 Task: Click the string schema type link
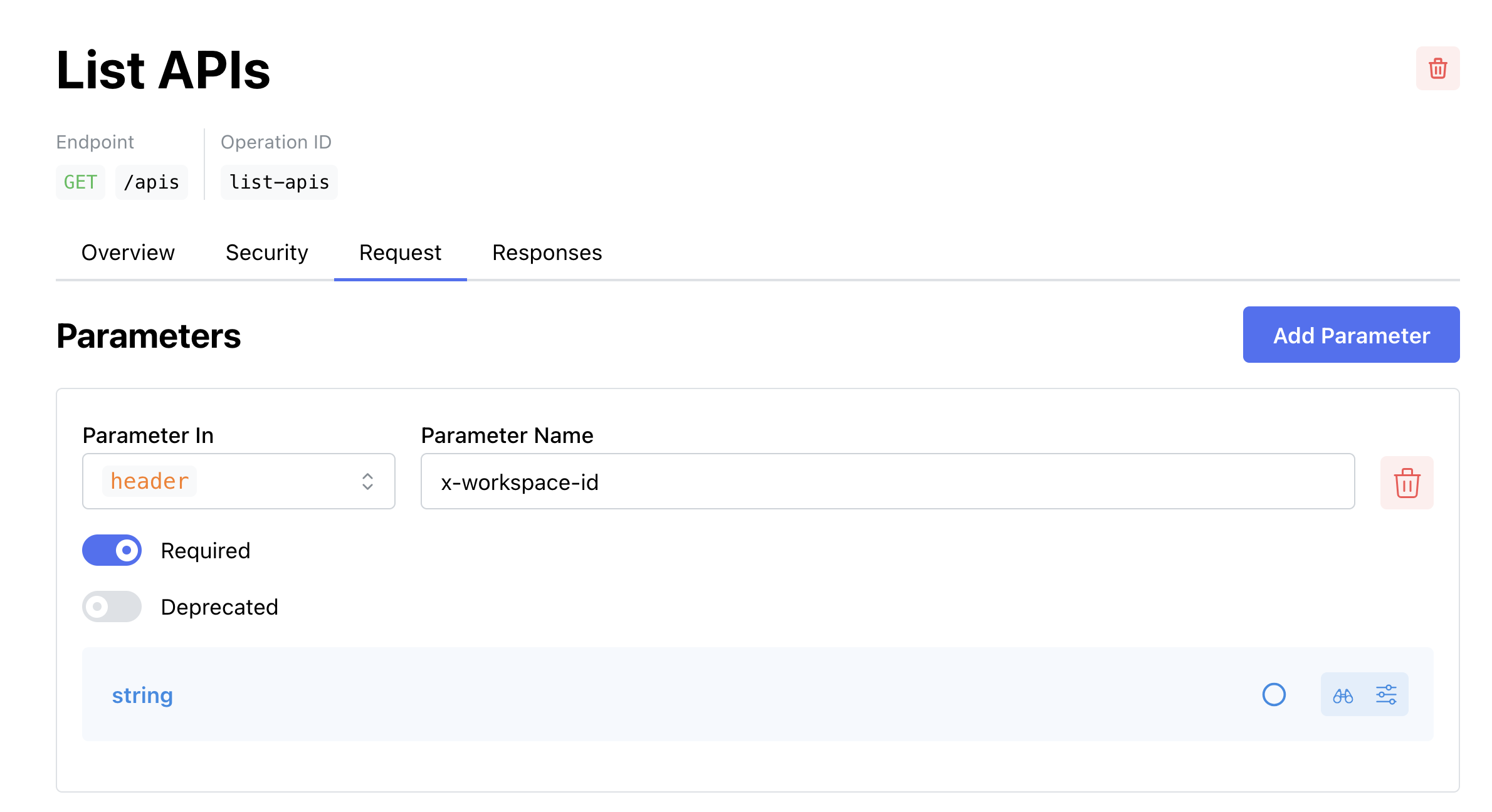142,695
